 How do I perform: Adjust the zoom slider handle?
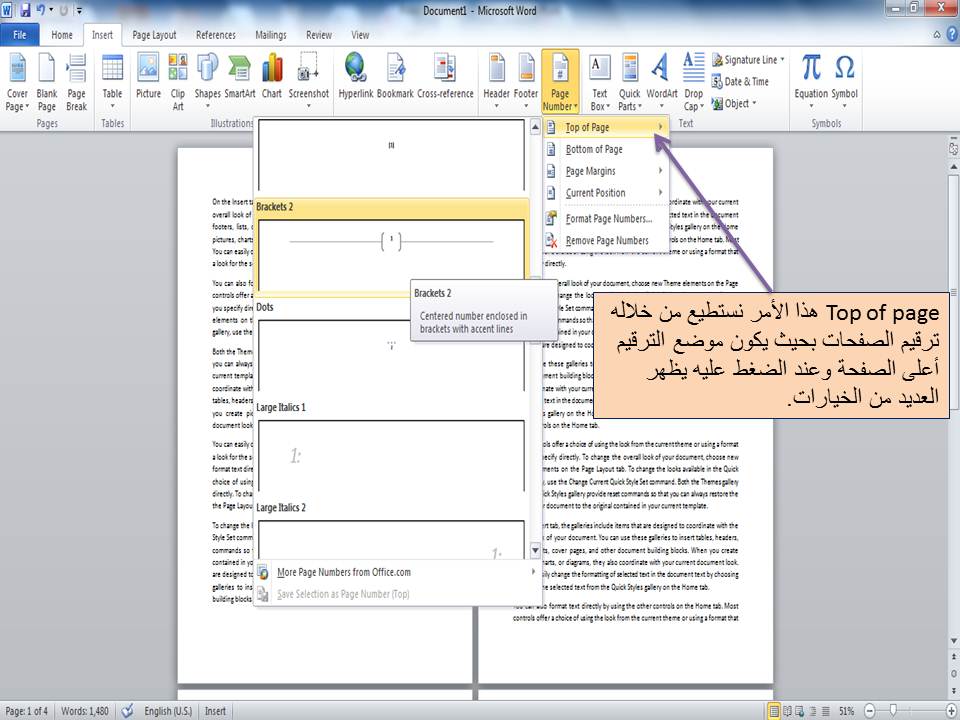(893, 710)
